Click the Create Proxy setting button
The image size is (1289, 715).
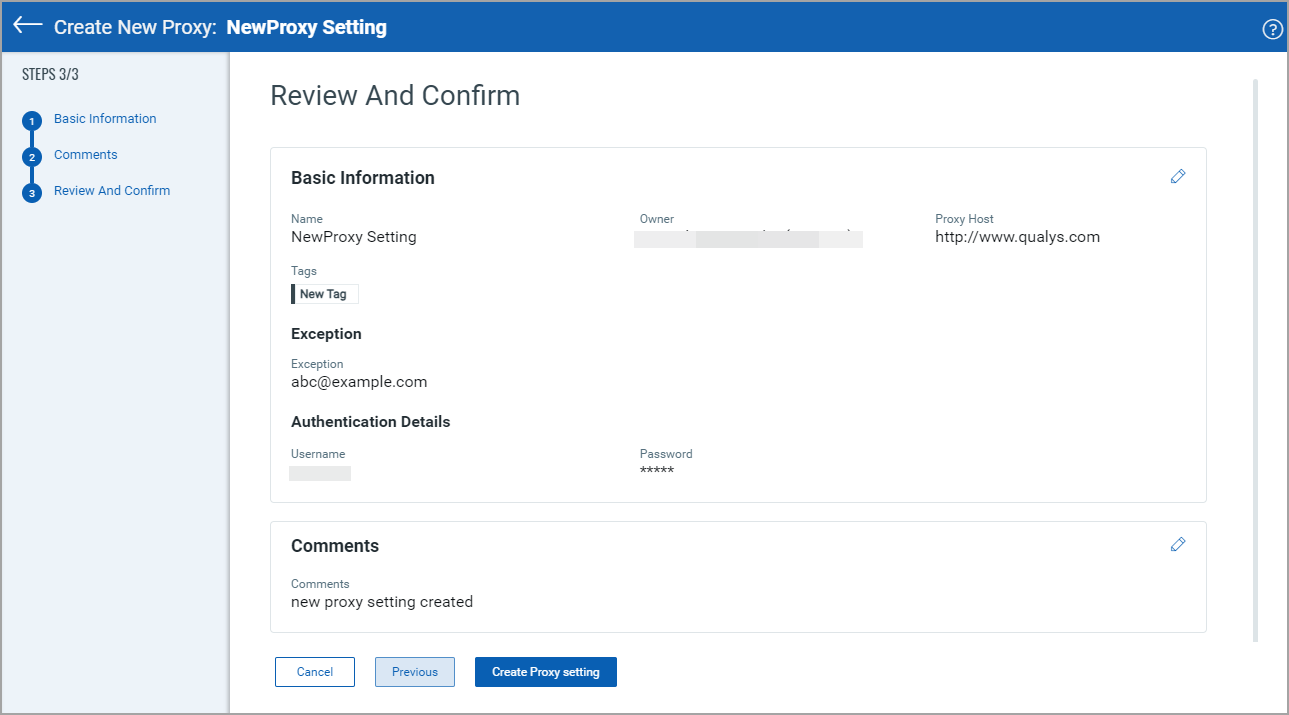[545, 671]
